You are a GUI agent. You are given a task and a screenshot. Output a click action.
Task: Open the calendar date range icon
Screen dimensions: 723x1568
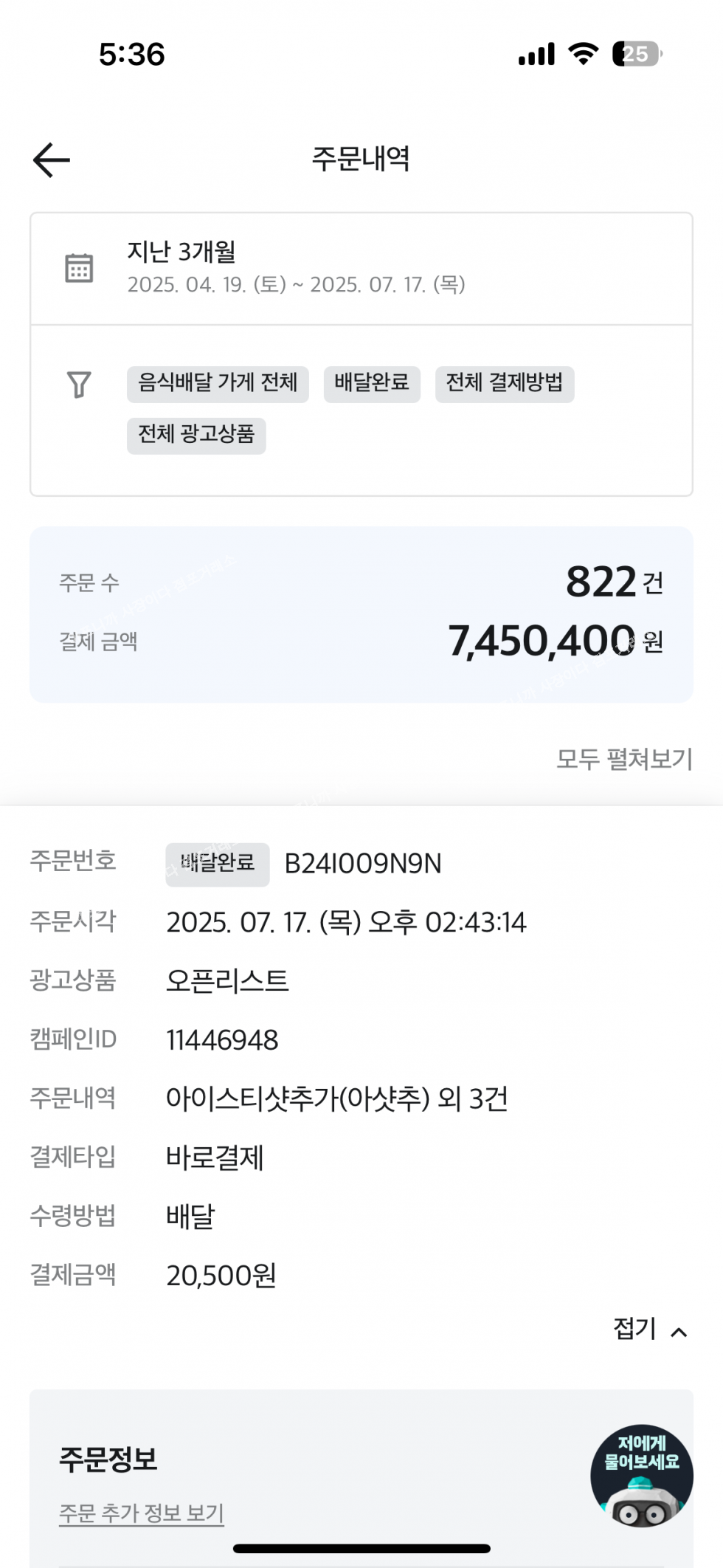pos(79,268)
